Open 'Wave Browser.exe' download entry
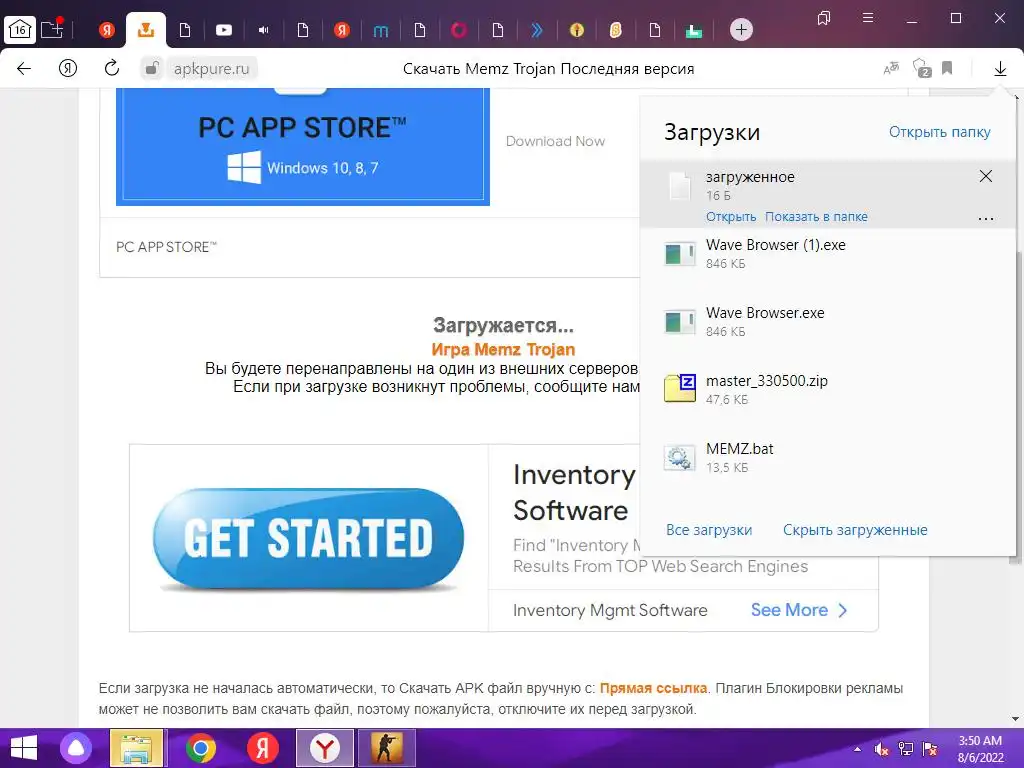This screenshot has width=1024, height=768. click(x=828, y=321)
